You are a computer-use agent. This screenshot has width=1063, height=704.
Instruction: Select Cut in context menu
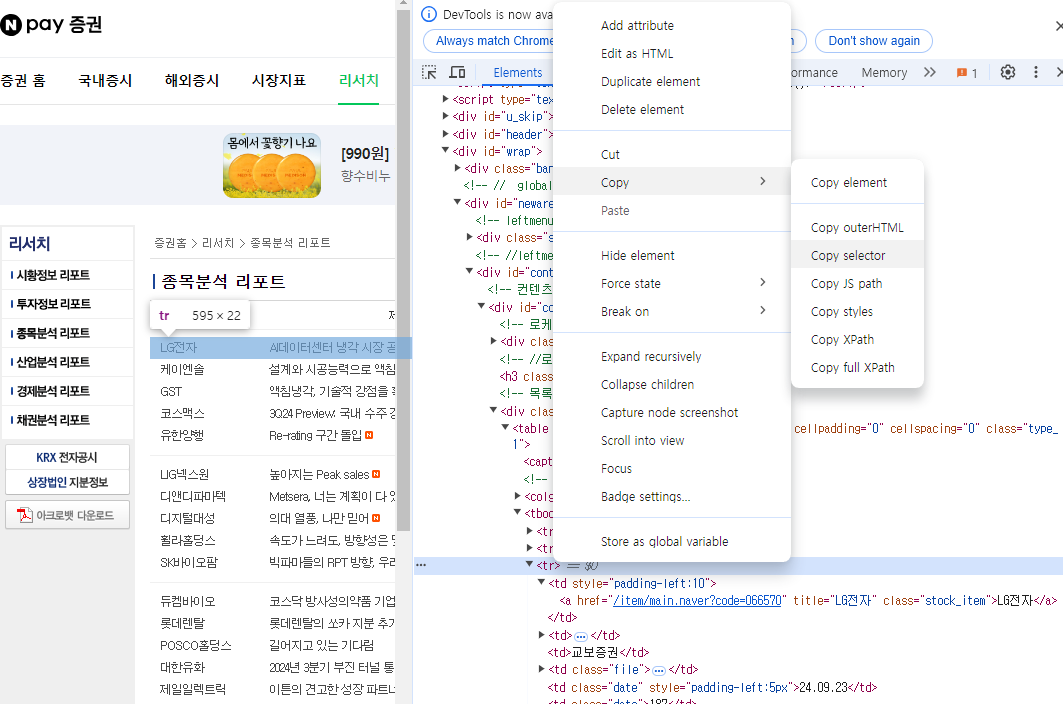click(672, 155)
